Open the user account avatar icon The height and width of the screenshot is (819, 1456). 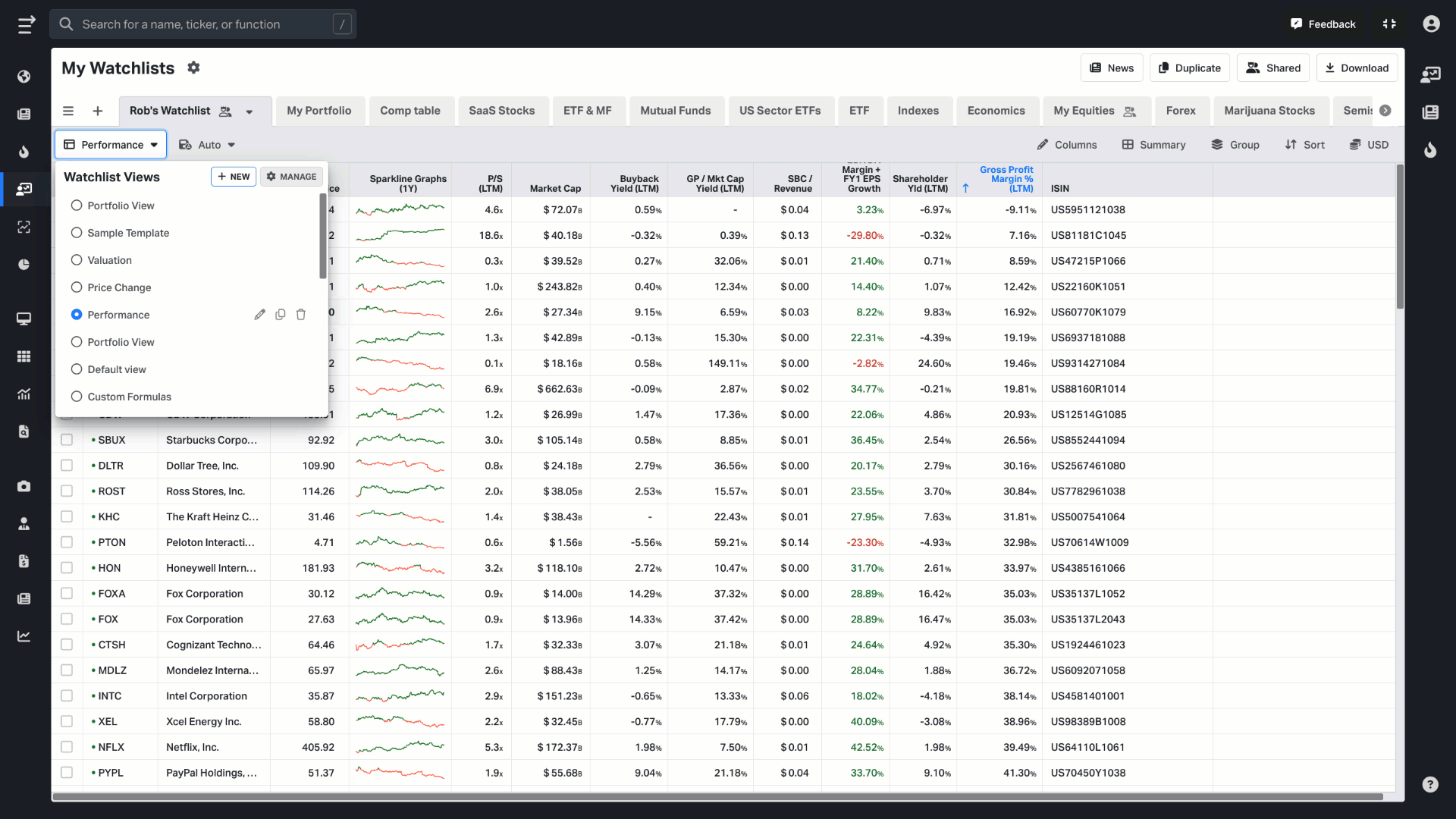(1431, 24)
